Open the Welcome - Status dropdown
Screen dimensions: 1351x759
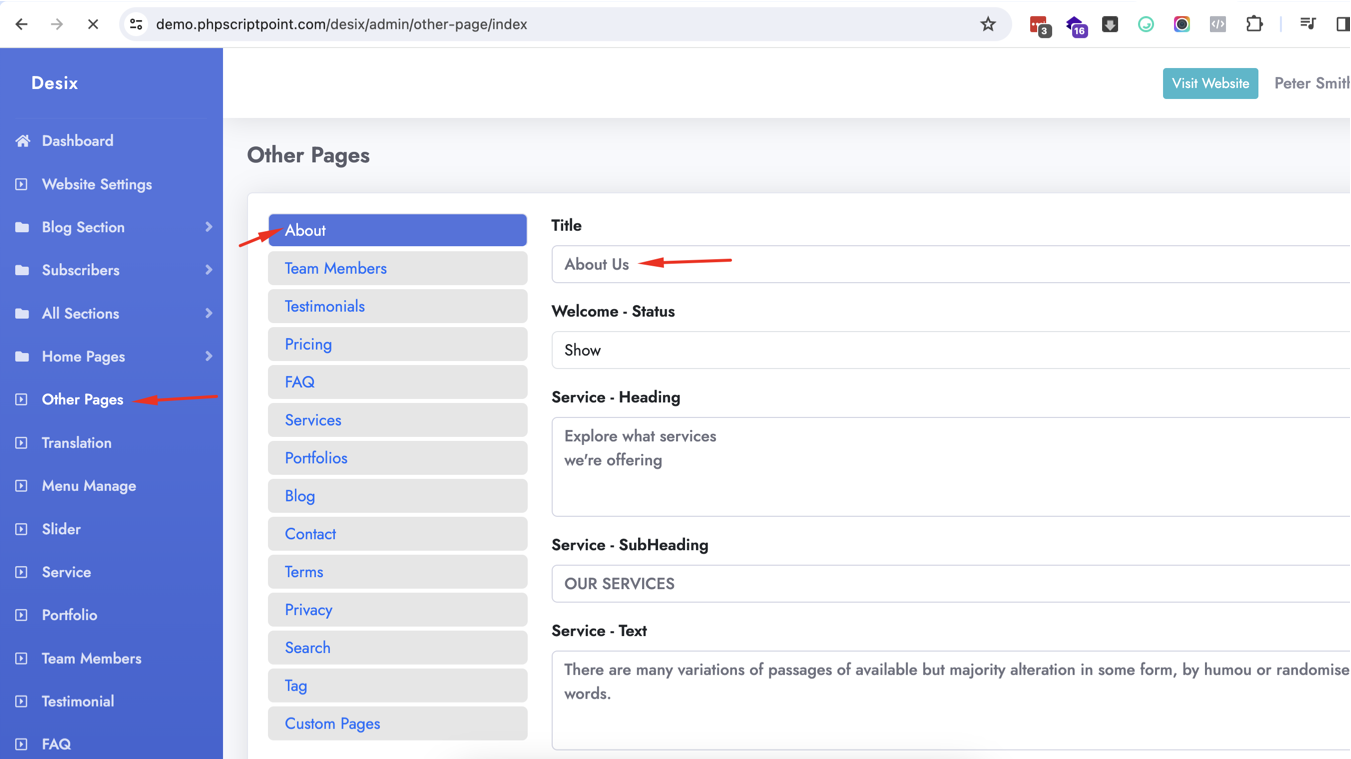[950, 350]
